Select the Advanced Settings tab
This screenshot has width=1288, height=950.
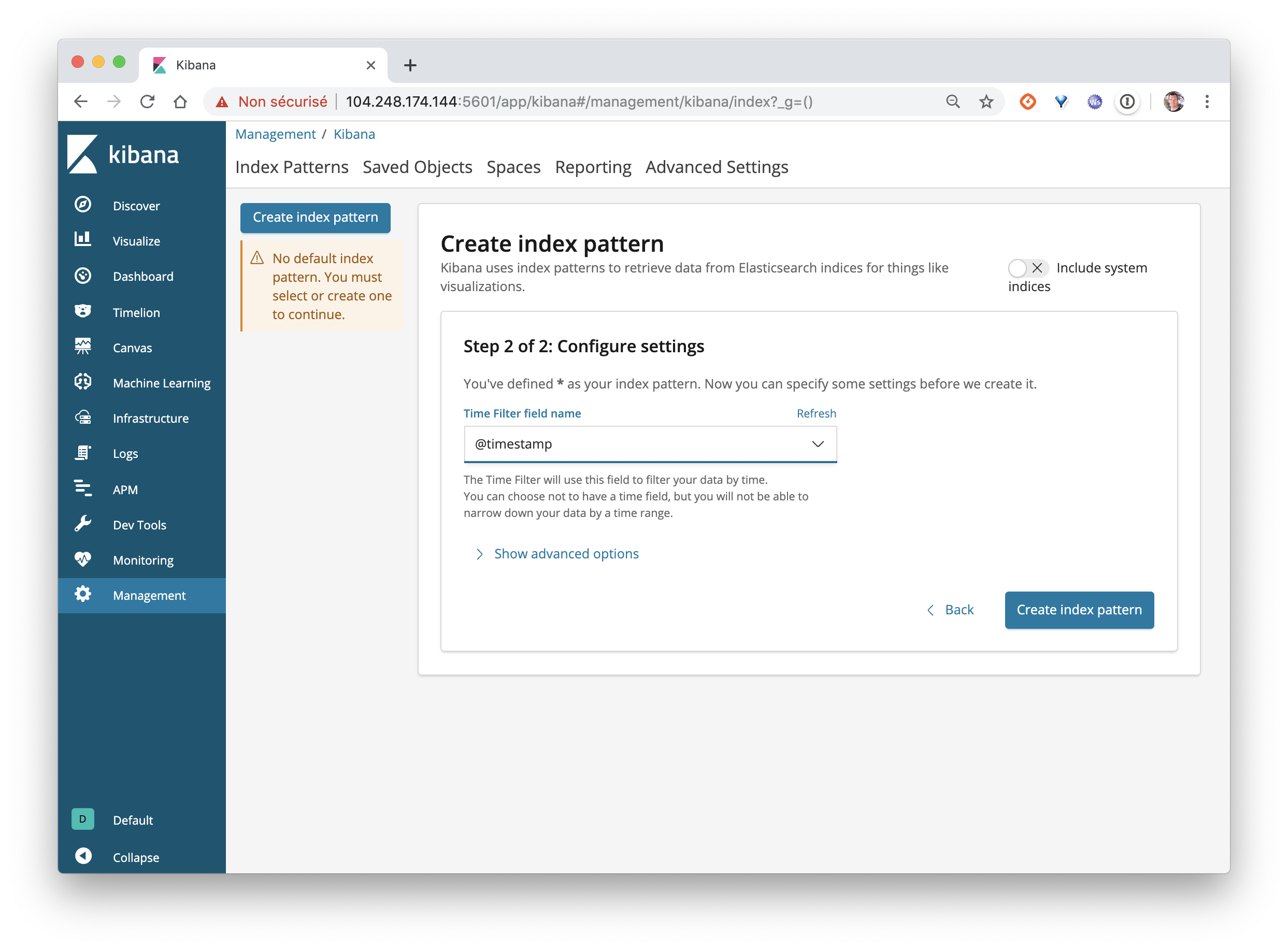(x=716, y=167)
